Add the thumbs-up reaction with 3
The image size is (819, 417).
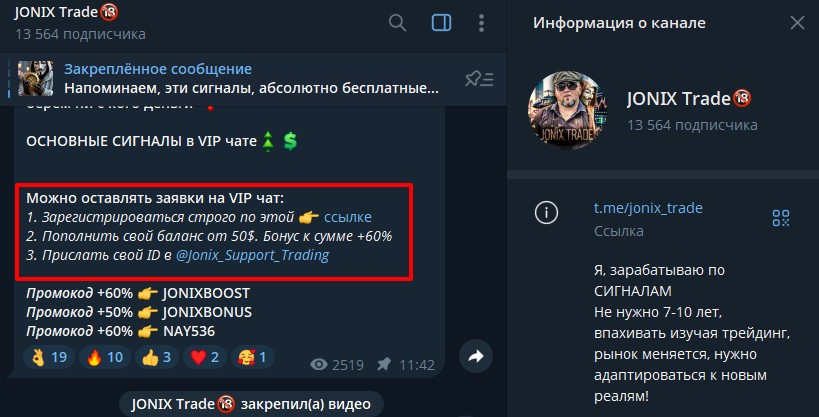[157, 357]
